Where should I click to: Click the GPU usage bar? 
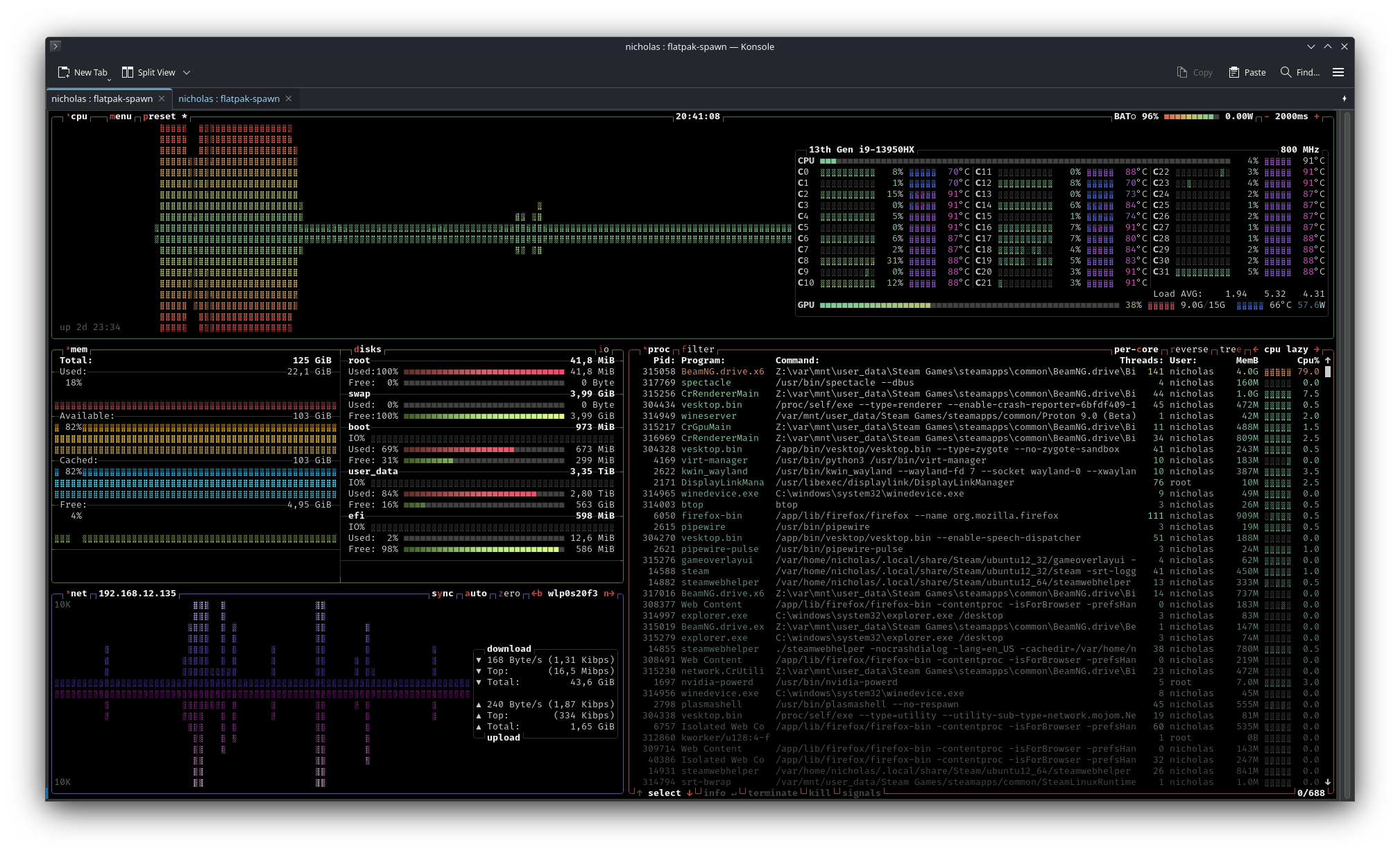coord(970,305)
